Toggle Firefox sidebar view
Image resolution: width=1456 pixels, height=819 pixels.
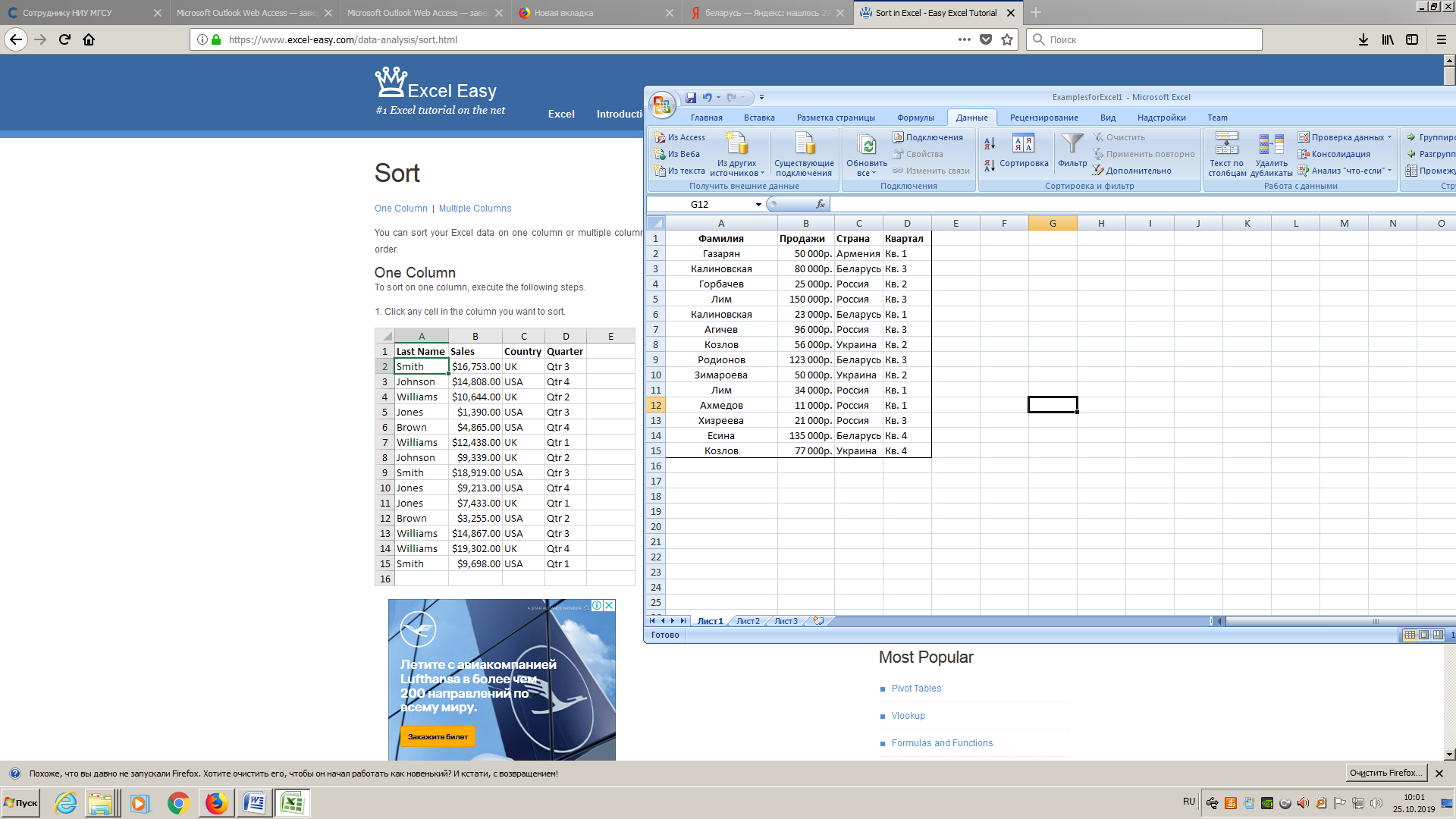tap(1412, 39)
